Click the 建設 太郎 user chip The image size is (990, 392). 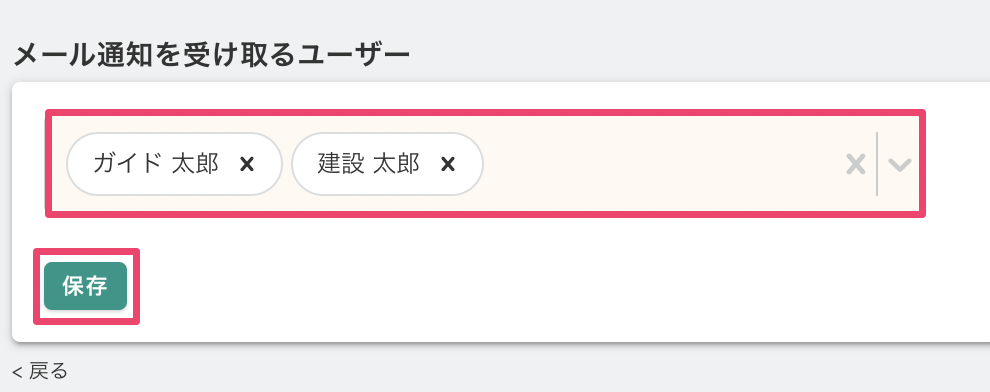pyautogui.click(x=387, y=164)
